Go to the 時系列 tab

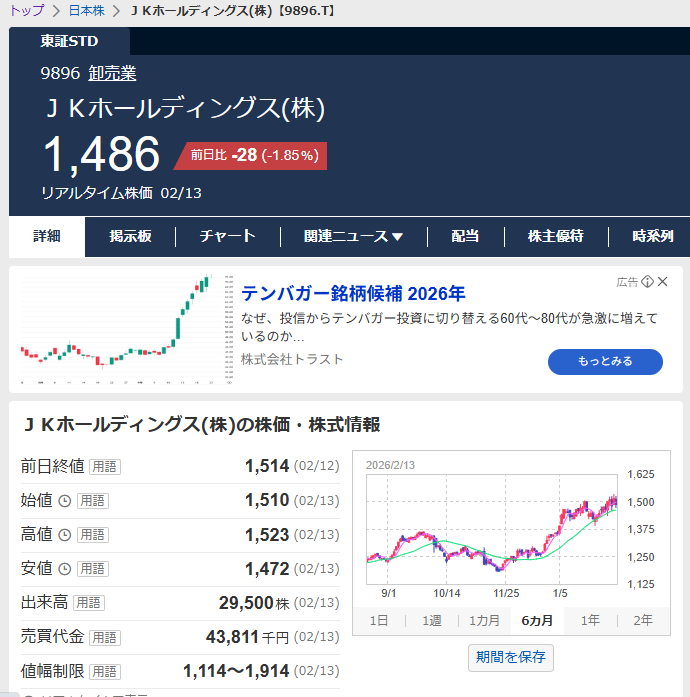click(653, 237)
